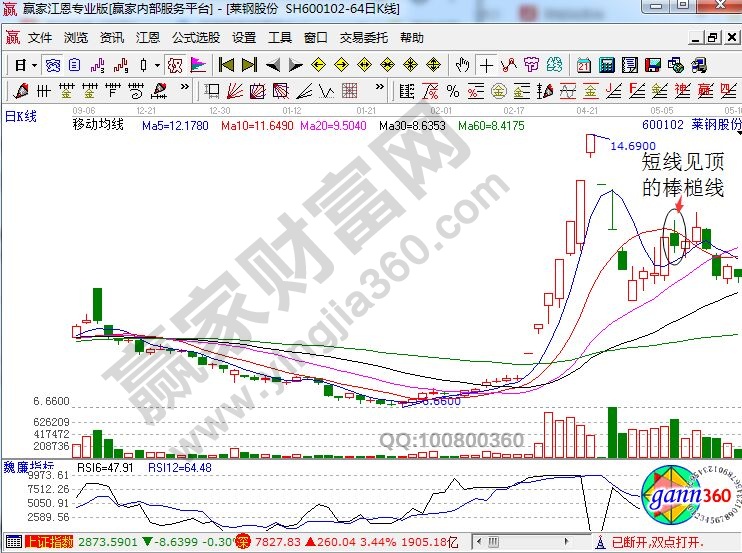Click the colored flag chart icon
This screenshot has width=742, height=553.
pos(197,65)
